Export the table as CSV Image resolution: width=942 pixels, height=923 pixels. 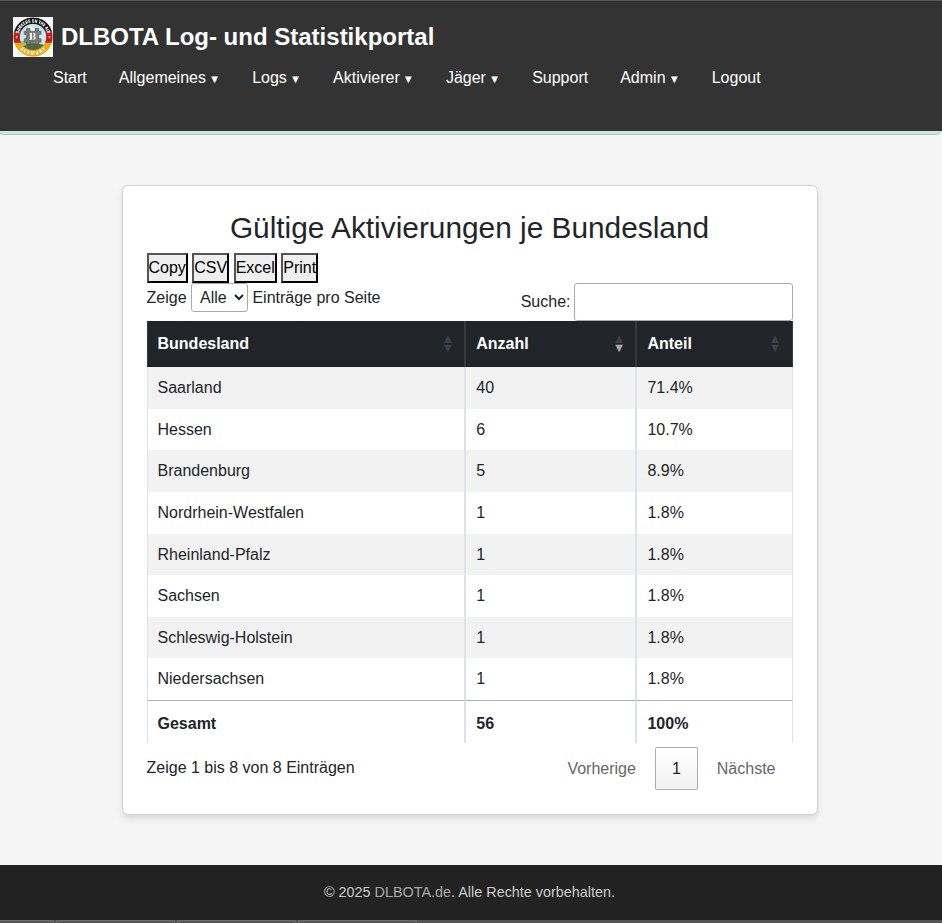click(x=210, y=268)
